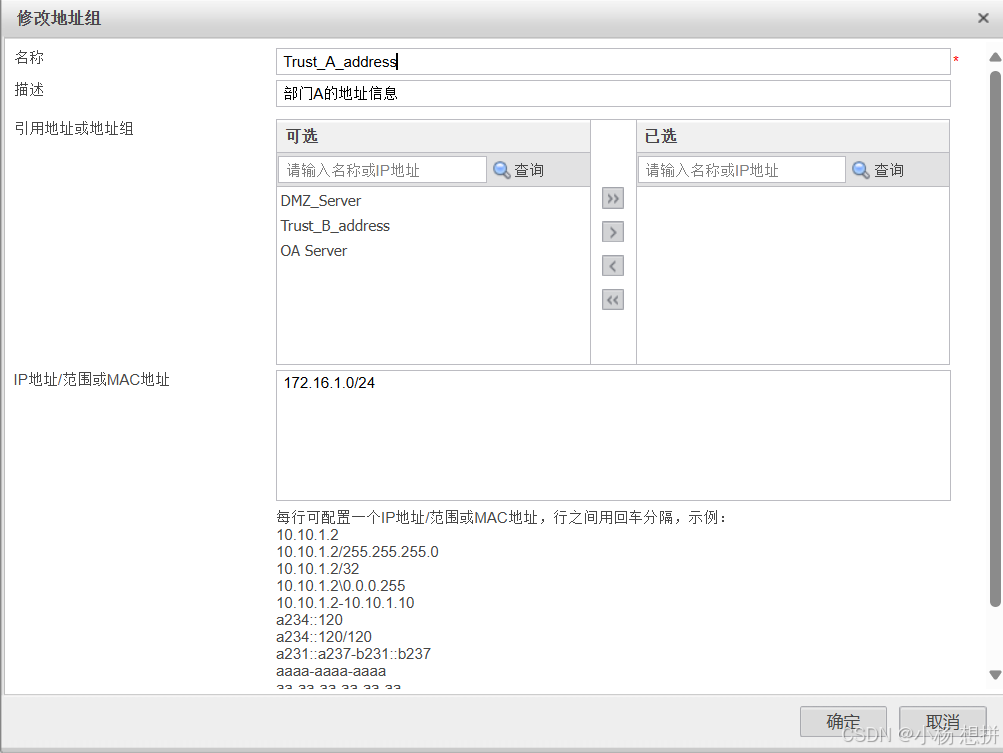Click 查询 text in the 可选 panel

529,170
